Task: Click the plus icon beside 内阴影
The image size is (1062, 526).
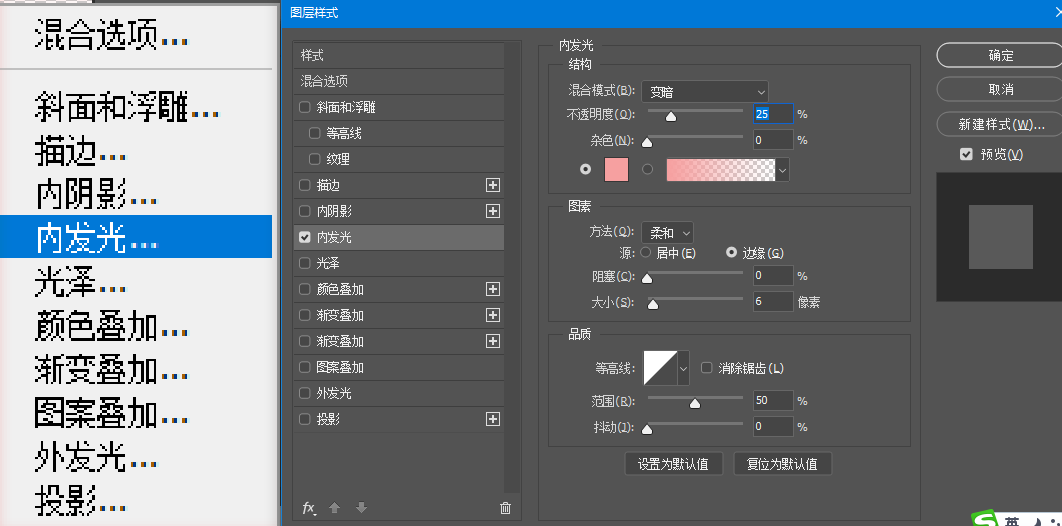Action: pos(492,211)
